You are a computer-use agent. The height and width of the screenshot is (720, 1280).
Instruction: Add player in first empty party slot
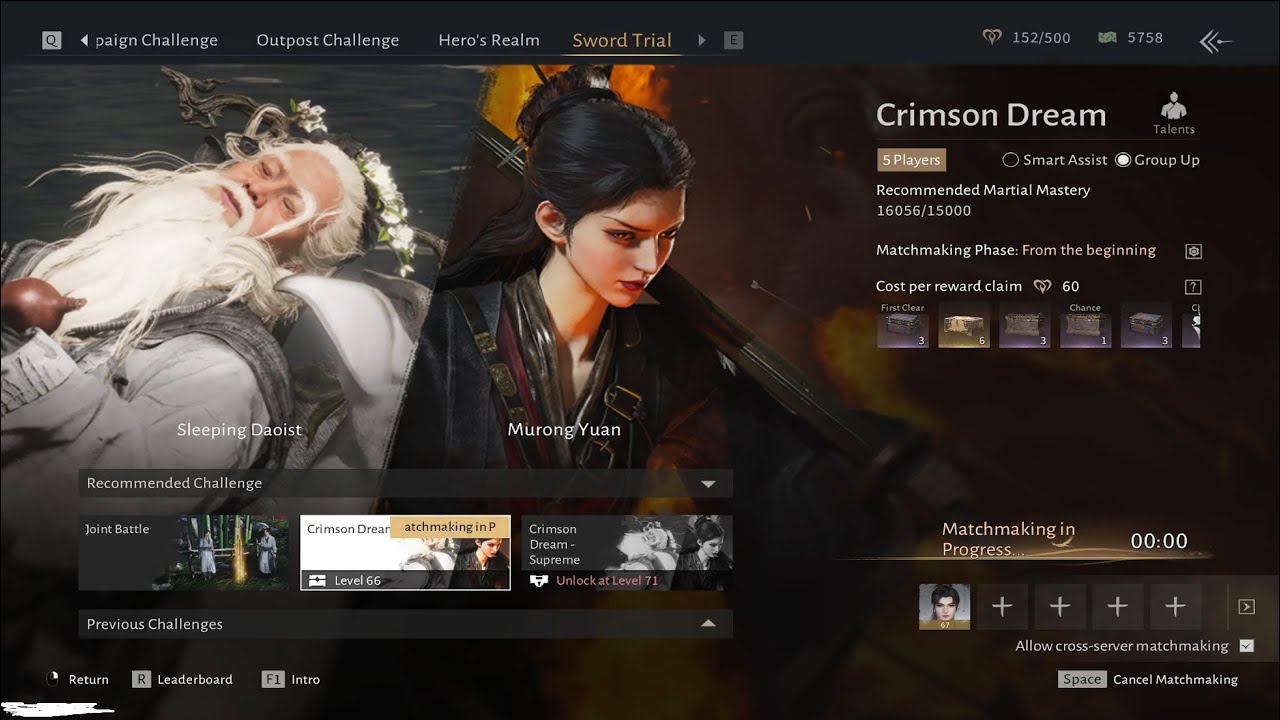coord(1002,606)
